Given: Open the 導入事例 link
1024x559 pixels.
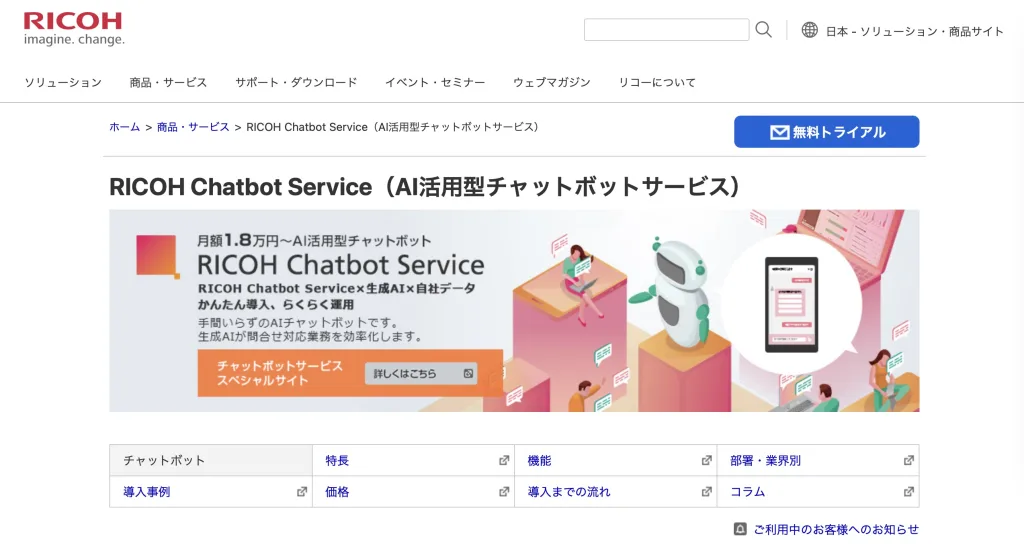Looking at the screenshot, I should click(146, 492).
